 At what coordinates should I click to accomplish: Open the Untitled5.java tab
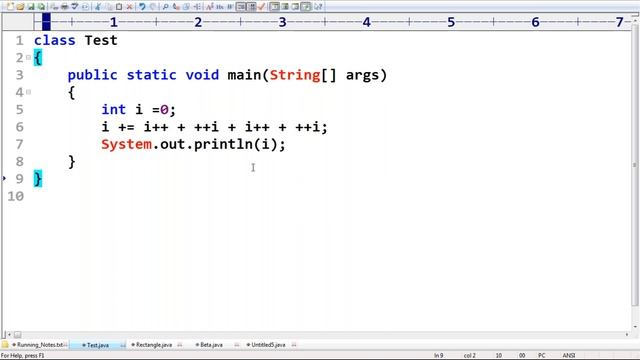pyautogui.click(x=268, y=345)
